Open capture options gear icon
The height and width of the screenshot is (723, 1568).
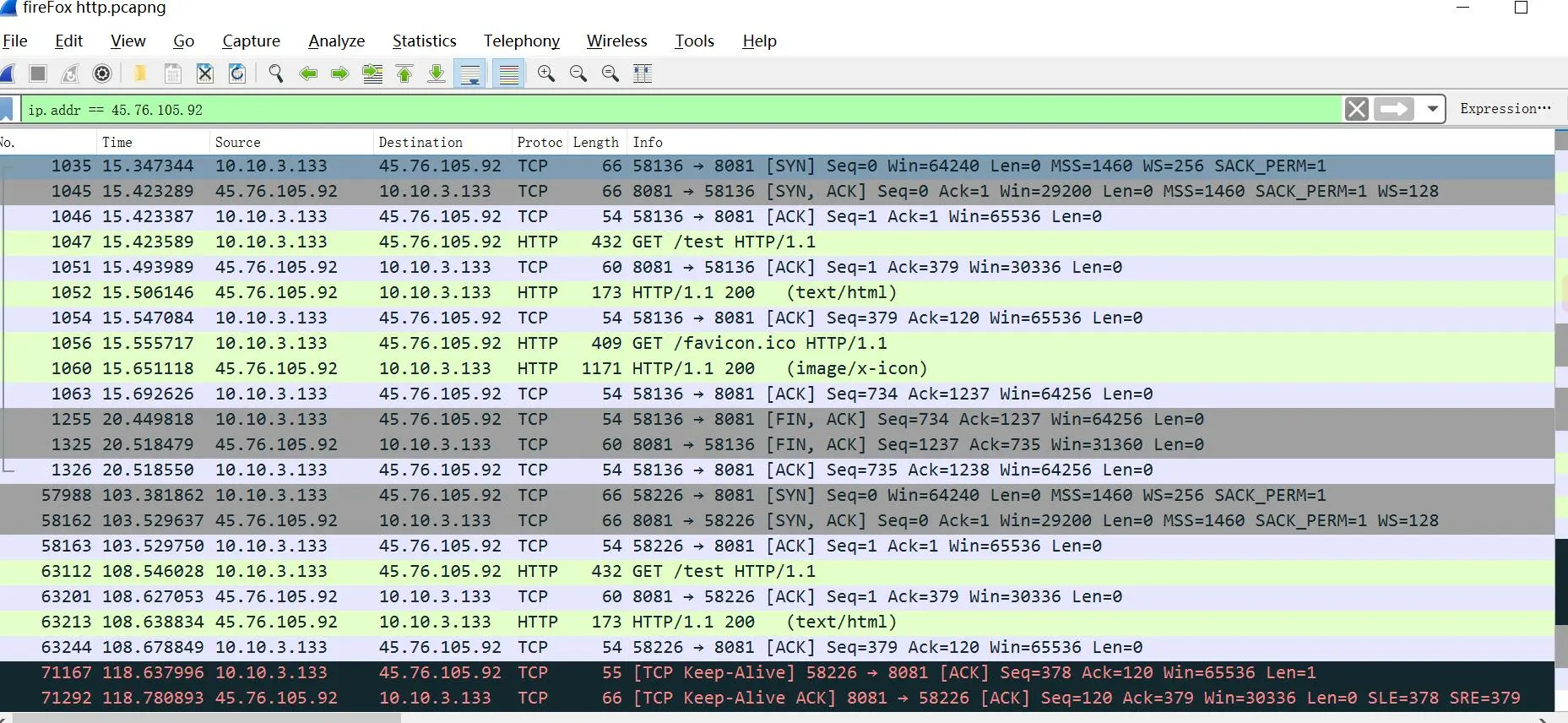point(102,73)
